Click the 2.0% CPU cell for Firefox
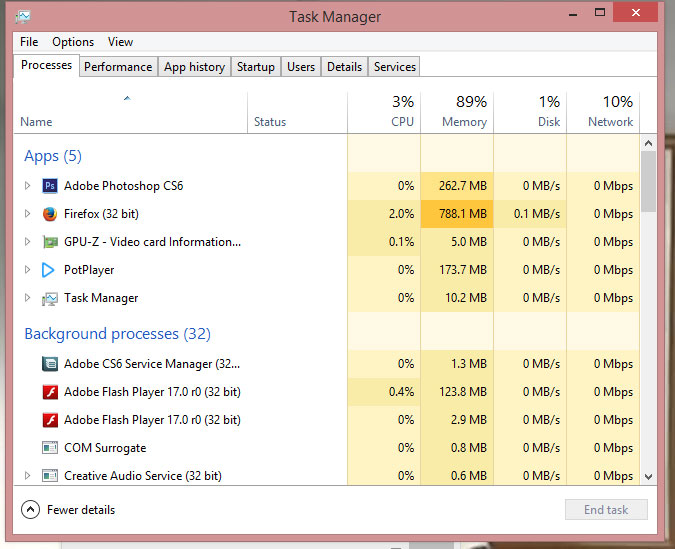 [384, 214]
